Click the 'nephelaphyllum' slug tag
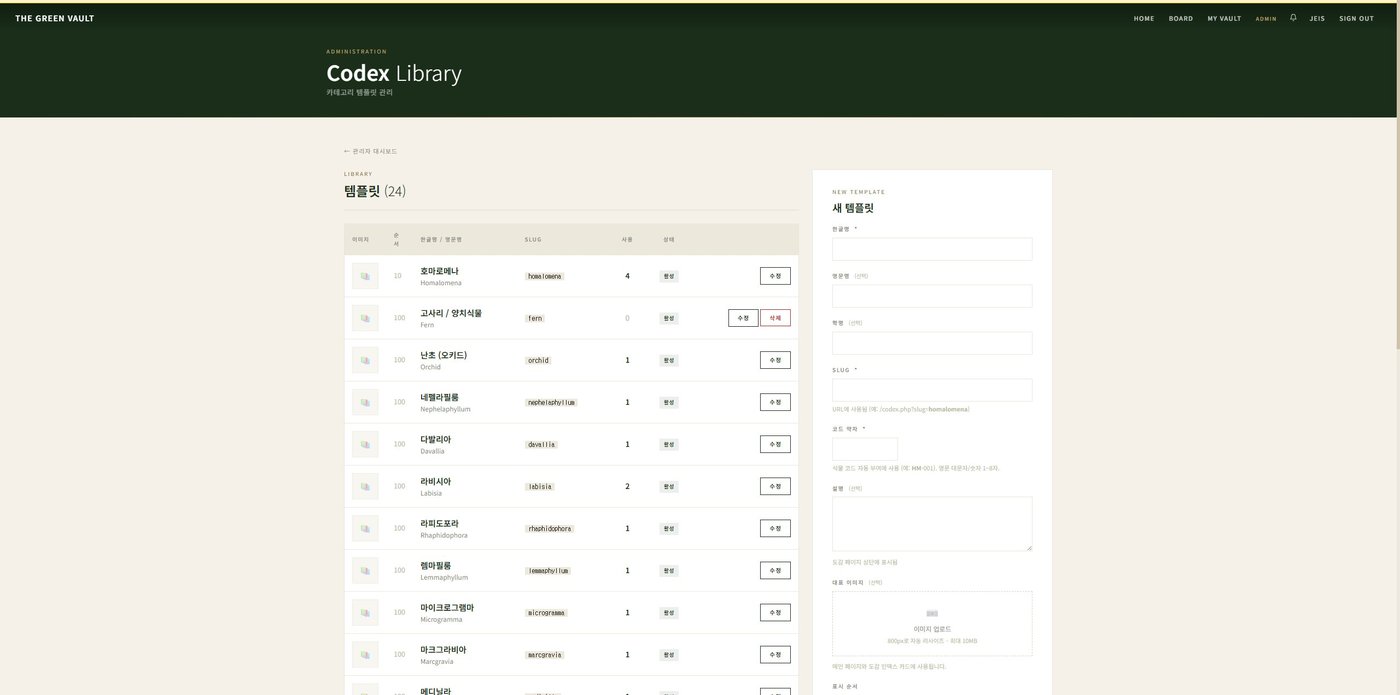 pos(551,402)
